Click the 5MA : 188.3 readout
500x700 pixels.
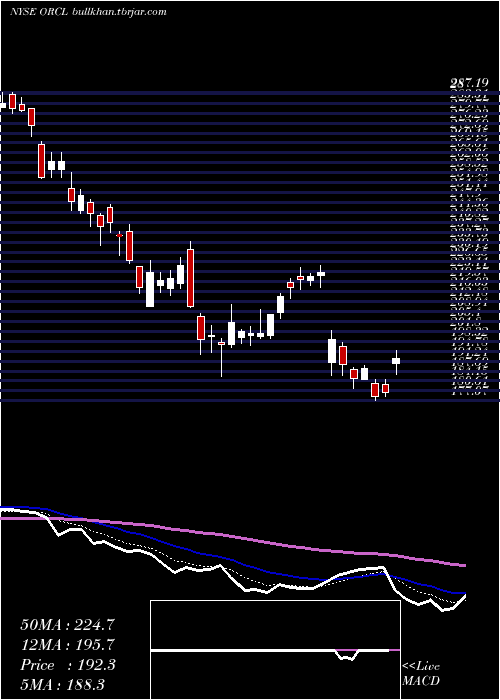click(62, 684)
